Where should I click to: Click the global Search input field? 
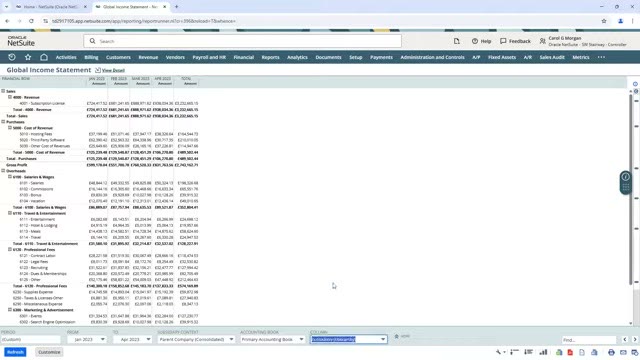click(x=242, y=41)
